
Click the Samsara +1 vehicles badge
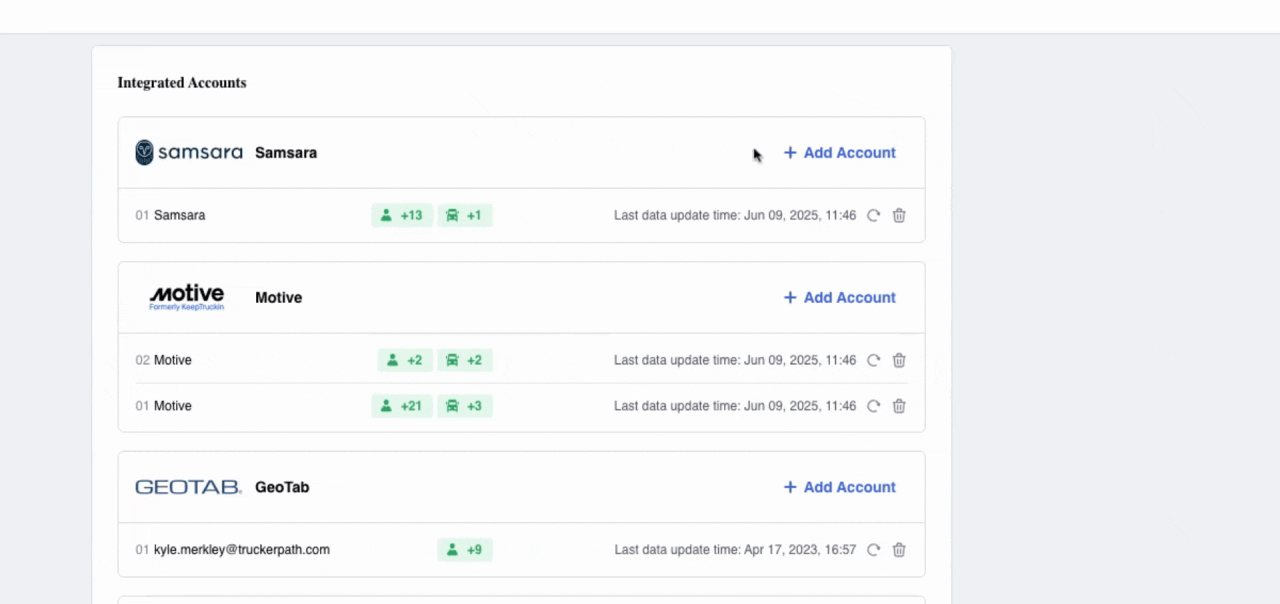pyautogui.click(x=464, y=215)
